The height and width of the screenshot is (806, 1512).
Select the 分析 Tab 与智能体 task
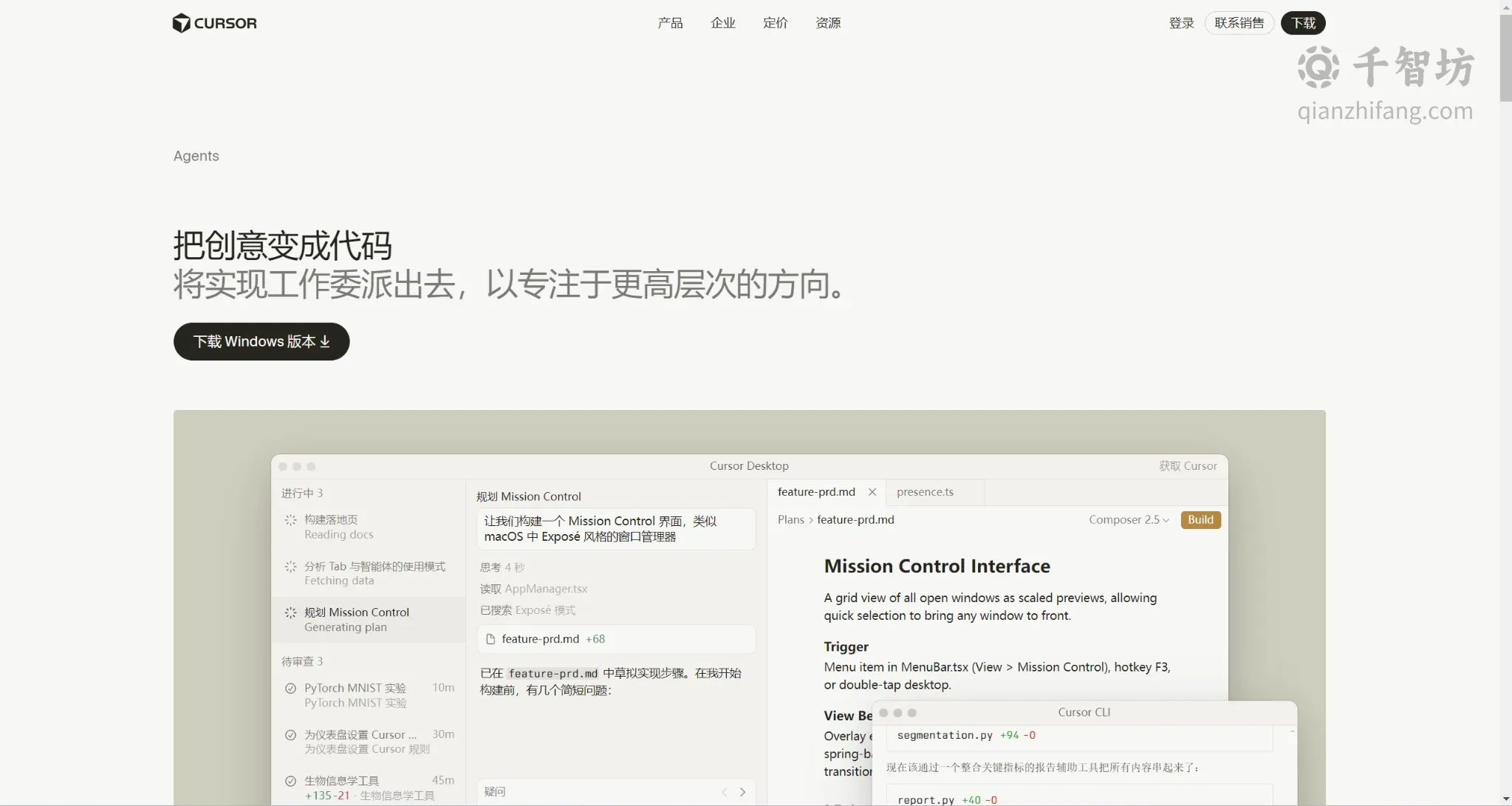pos(369,573)
